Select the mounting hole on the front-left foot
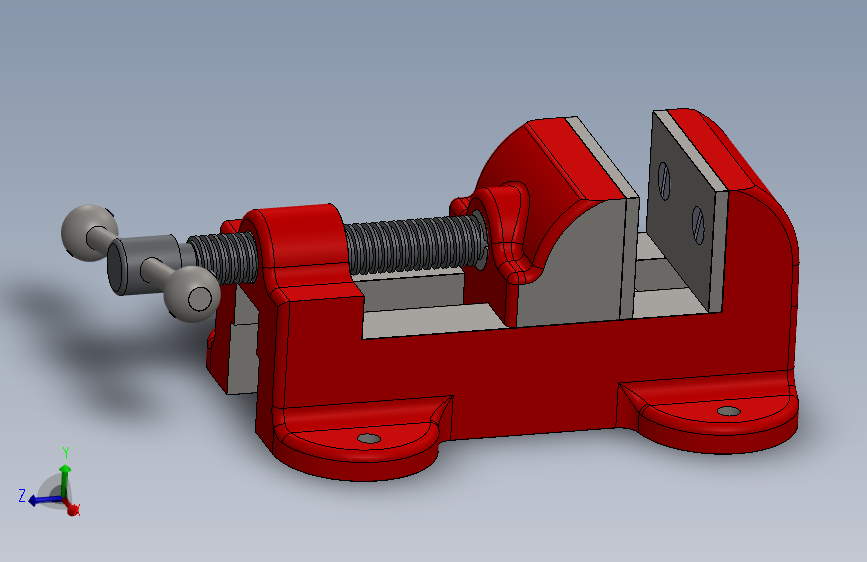The height and width of the screenshot is (562, 867). [x=369, y=439]
